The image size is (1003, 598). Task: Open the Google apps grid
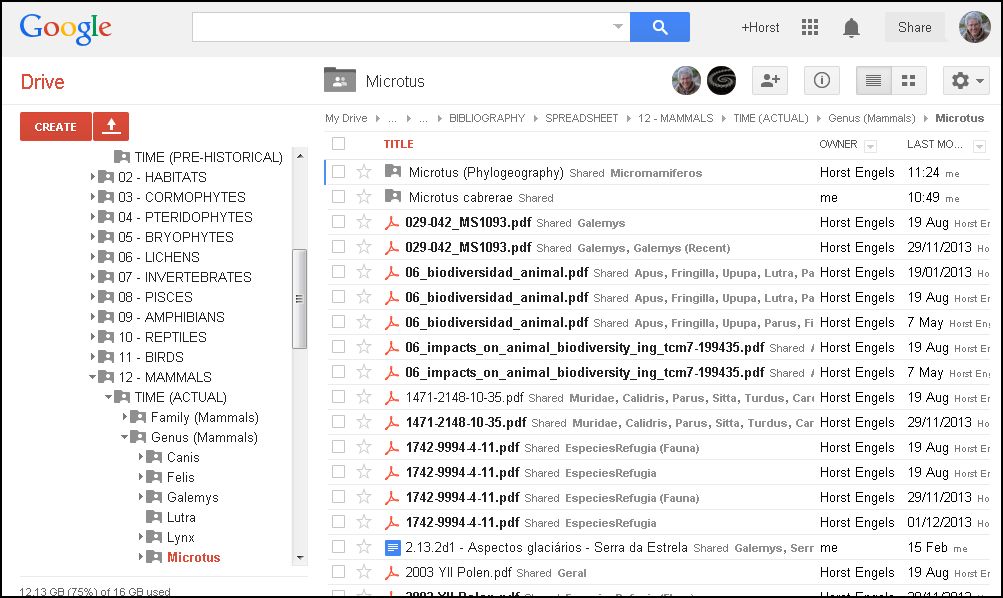(x=810, y=27)
